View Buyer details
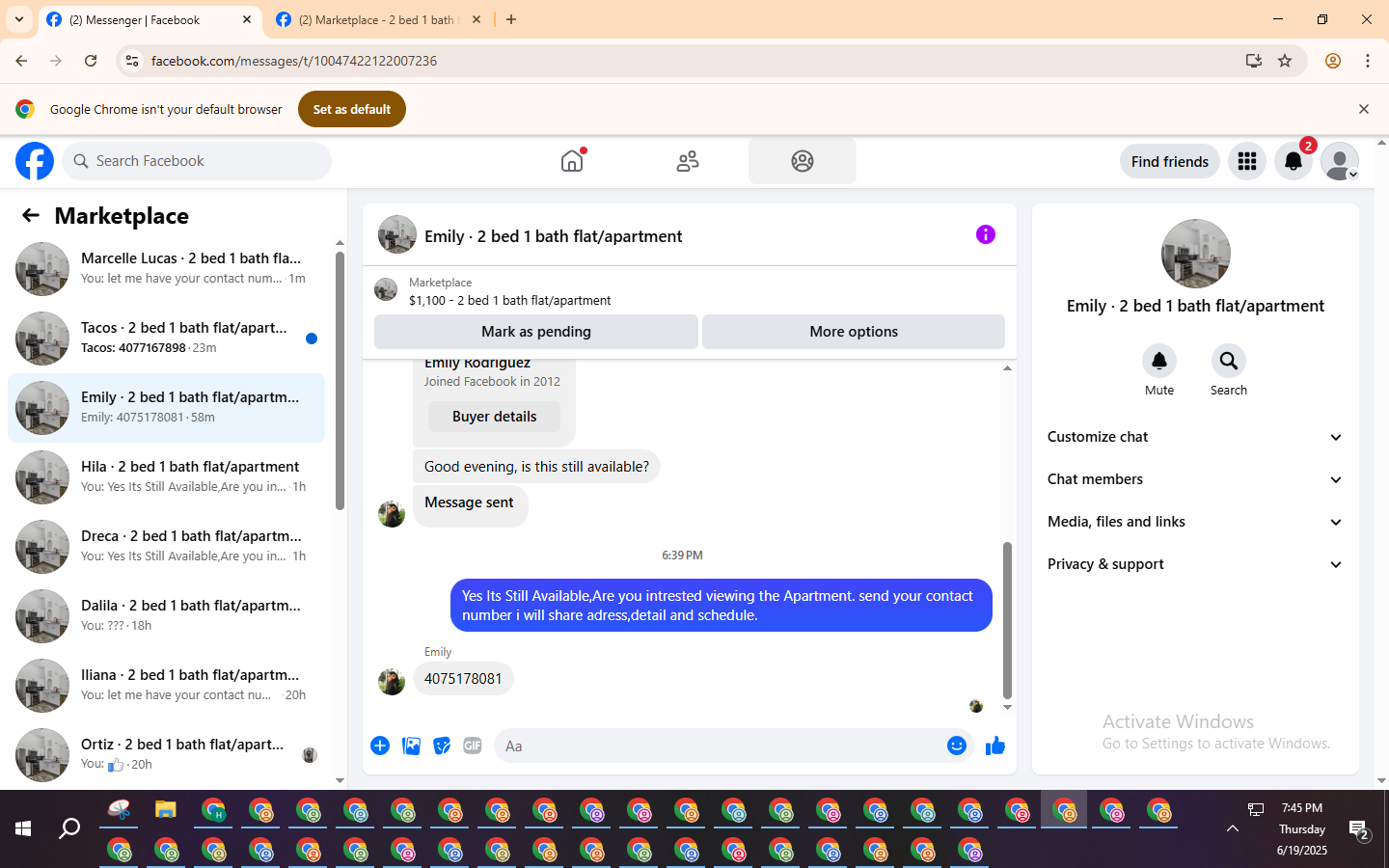 [x=495, y=417]
